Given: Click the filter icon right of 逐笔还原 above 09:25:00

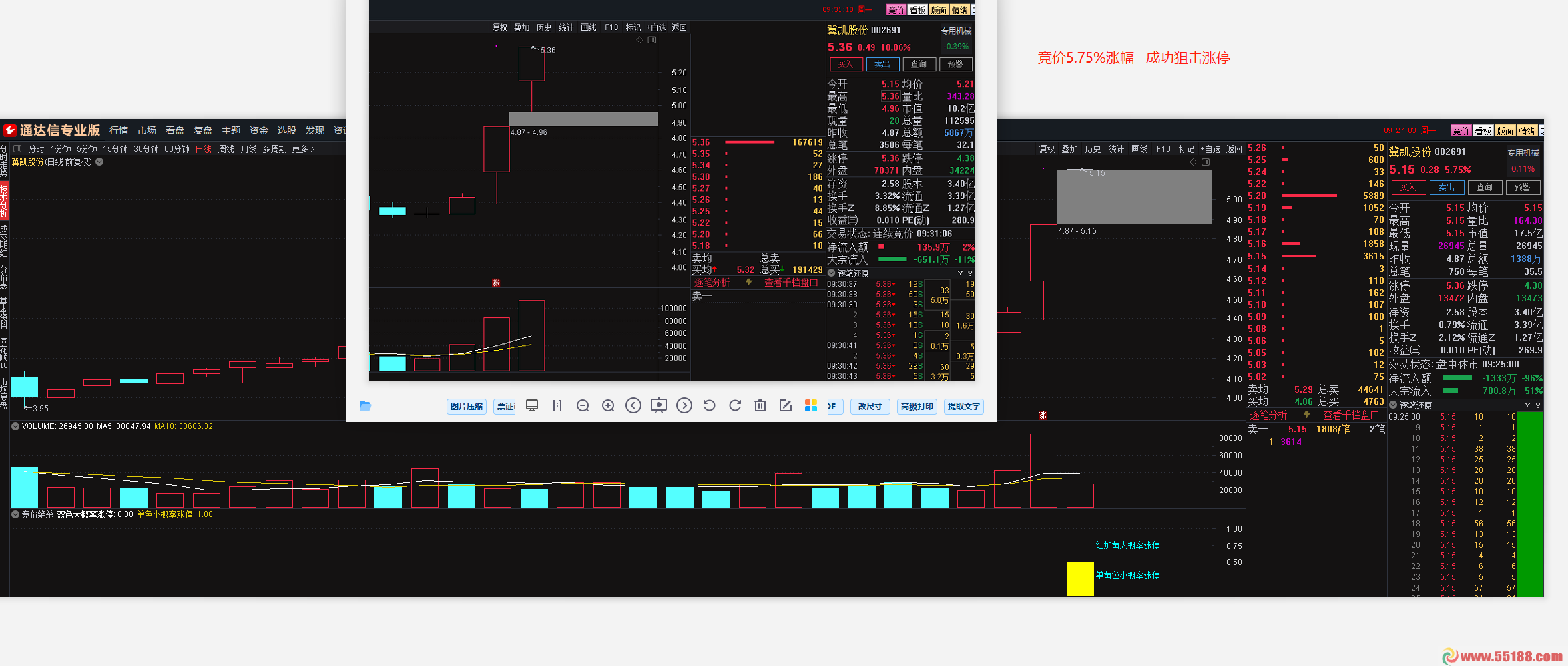Looking at the screenshot, I should click(1527, 405).
